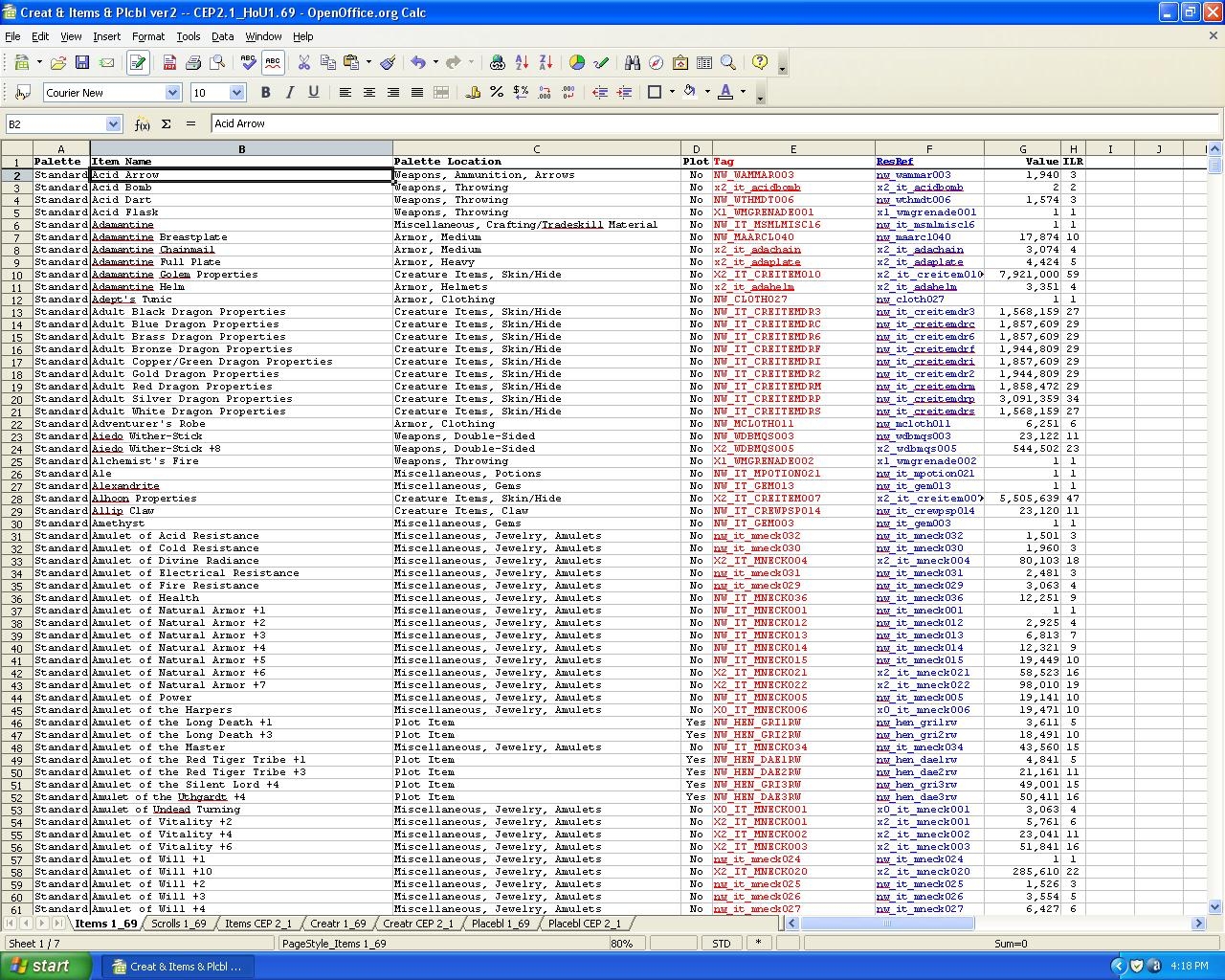The width and height of the screenshot is (1225, 980).
Task: Expand the font size dropdown
Action: click(x=236, y=93)
